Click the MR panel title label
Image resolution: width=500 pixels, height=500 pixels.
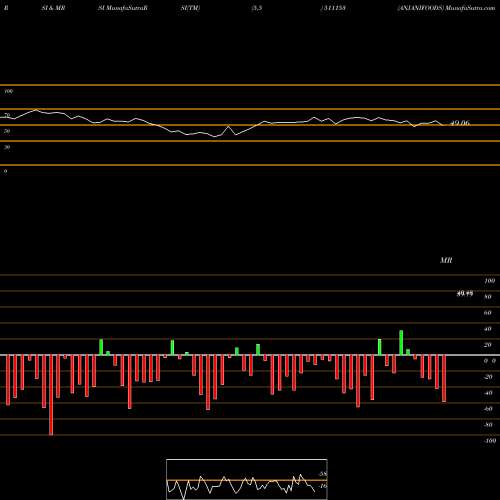point(446,260)
